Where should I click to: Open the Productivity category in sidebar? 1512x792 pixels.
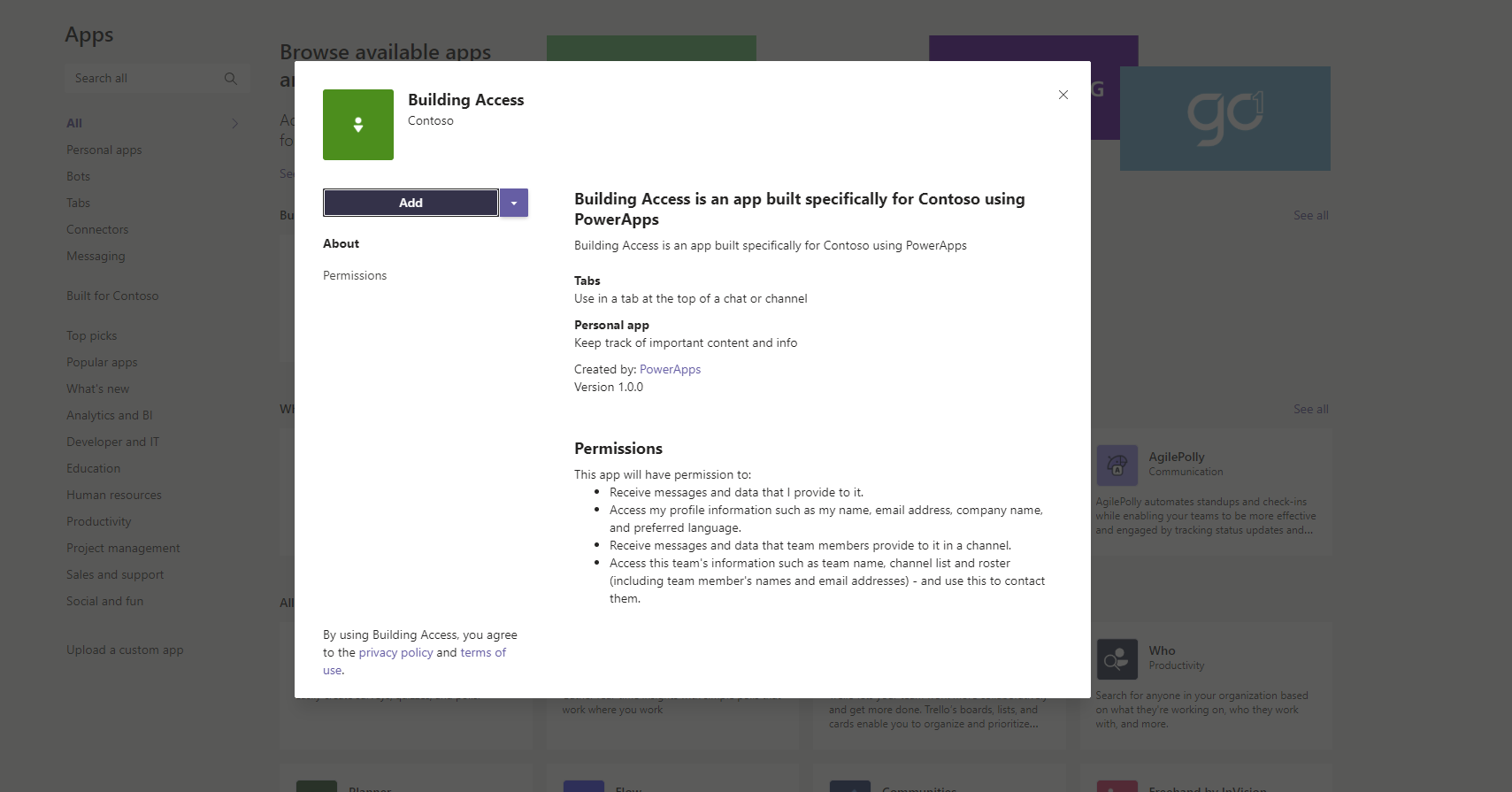[98, 521]
